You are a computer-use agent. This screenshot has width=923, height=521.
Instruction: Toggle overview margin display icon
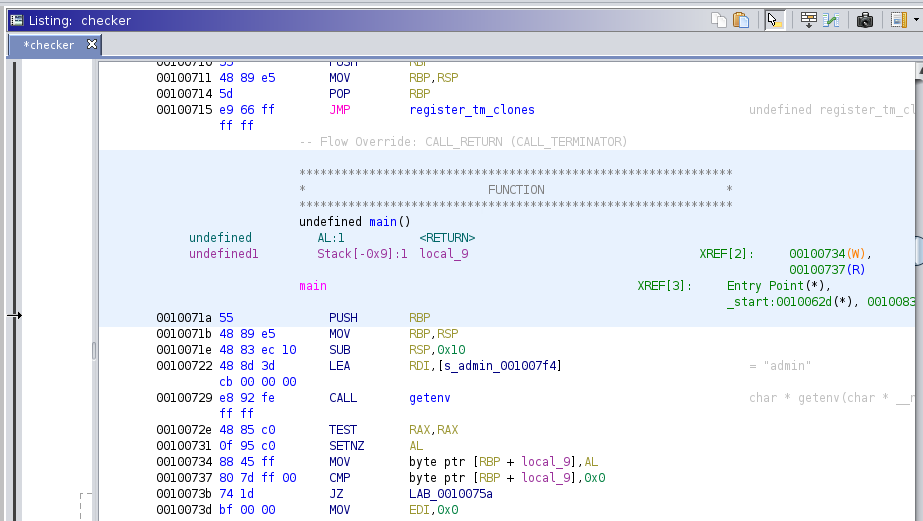tap(898, 20)
